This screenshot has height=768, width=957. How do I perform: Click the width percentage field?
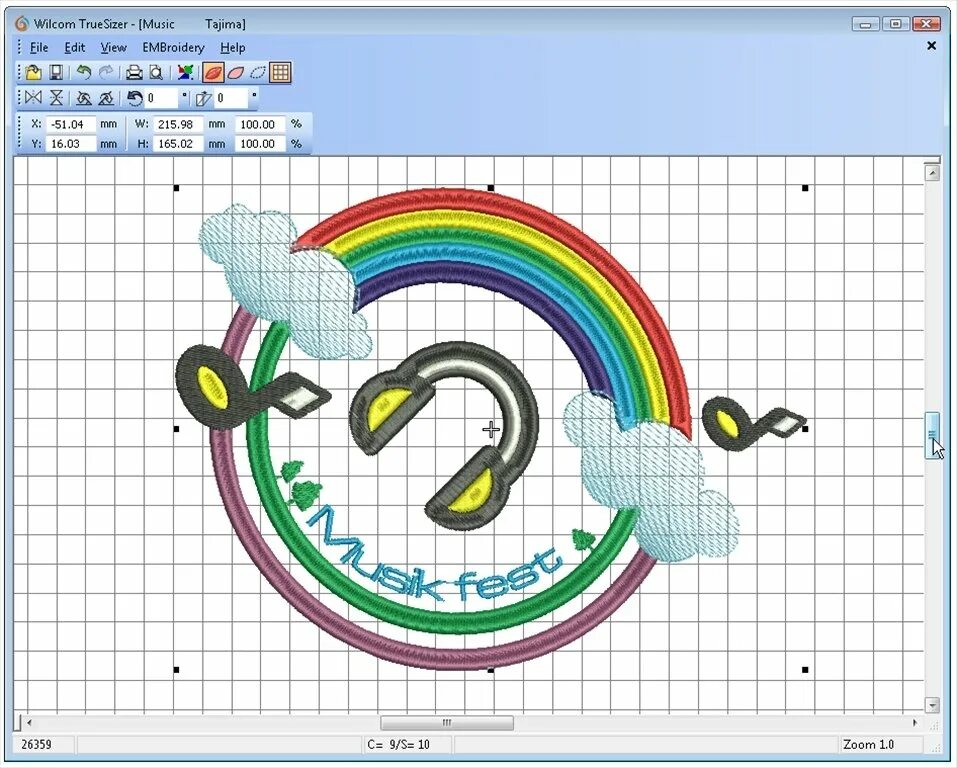pyautogui.click(x=260, y=124)
